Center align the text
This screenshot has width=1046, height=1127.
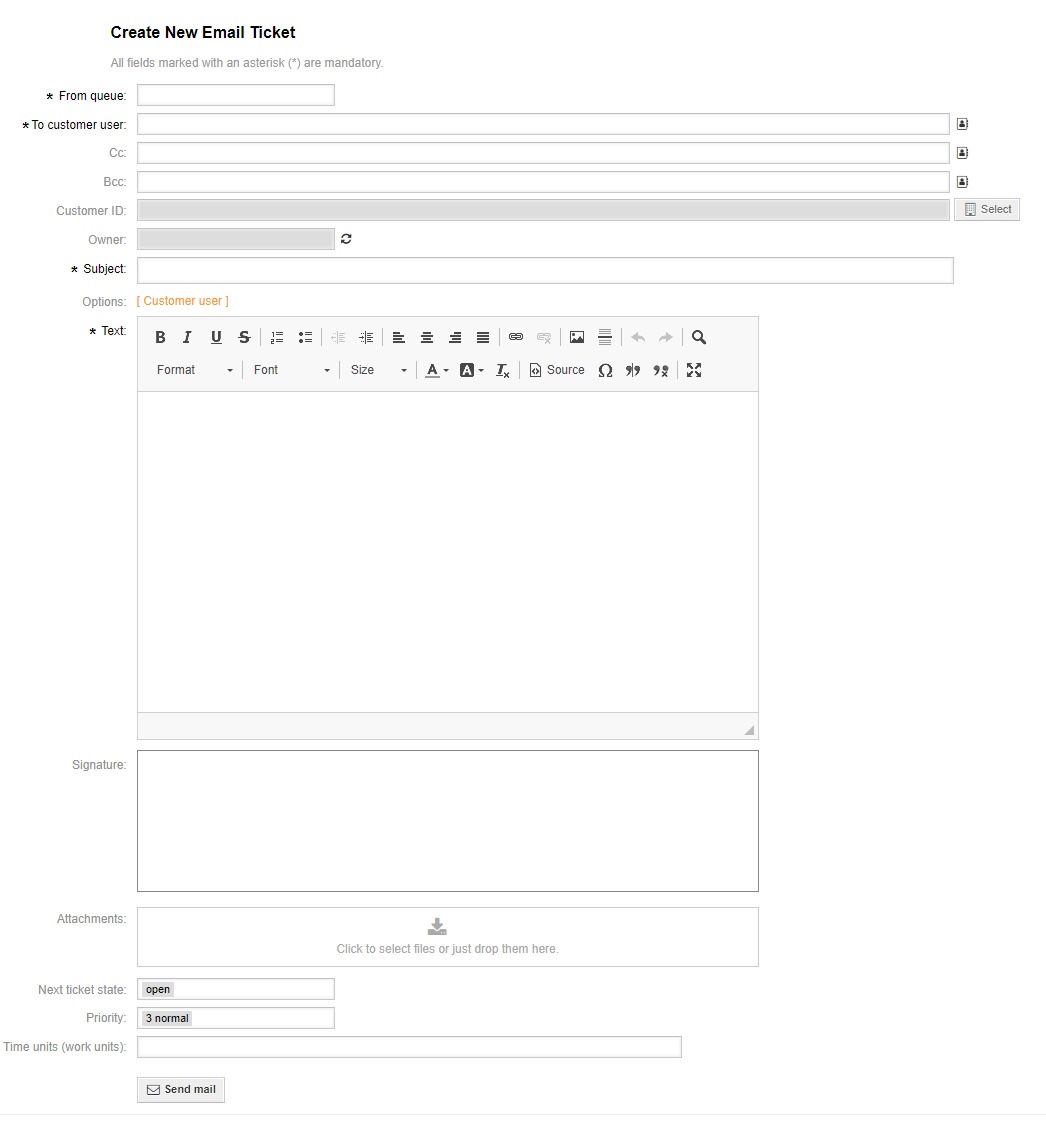[427, 337]
